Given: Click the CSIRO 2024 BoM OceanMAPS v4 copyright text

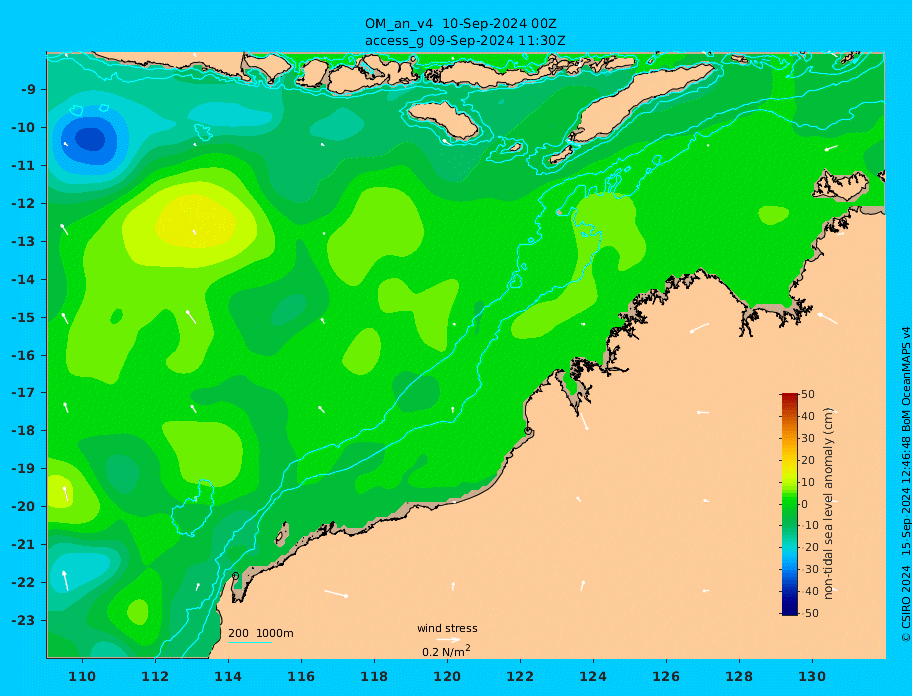Looking at the screenshot, I should (906, 484).
